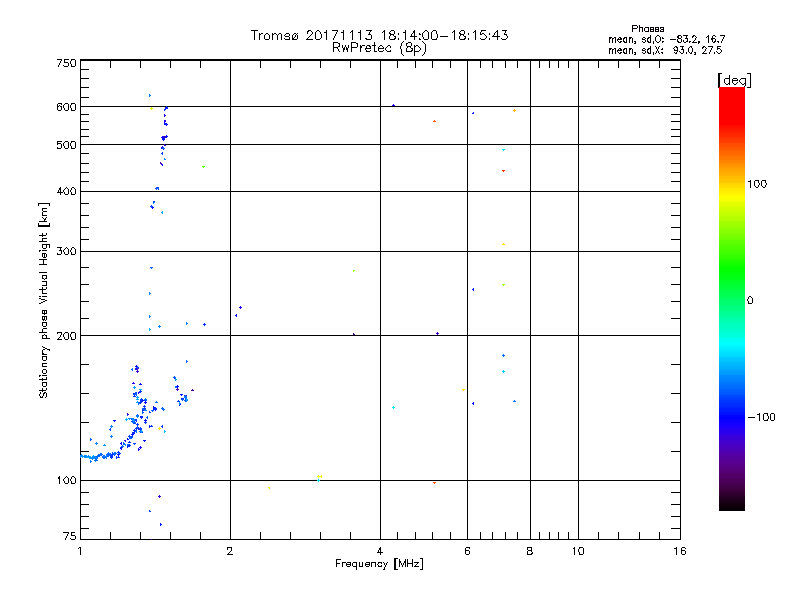This screenshot has width=800, height=600.
Task: Click the "Phases" heading in the top right
Action: click(647, 29)
